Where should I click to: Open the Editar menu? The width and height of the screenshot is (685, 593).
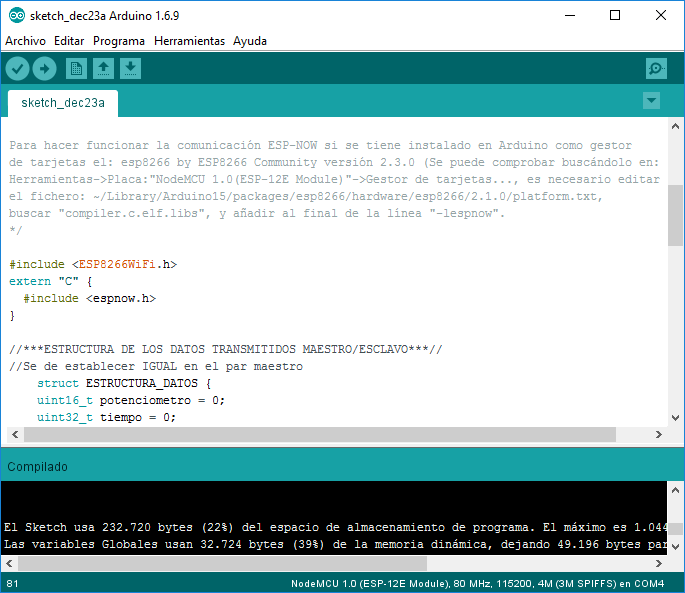69,41
